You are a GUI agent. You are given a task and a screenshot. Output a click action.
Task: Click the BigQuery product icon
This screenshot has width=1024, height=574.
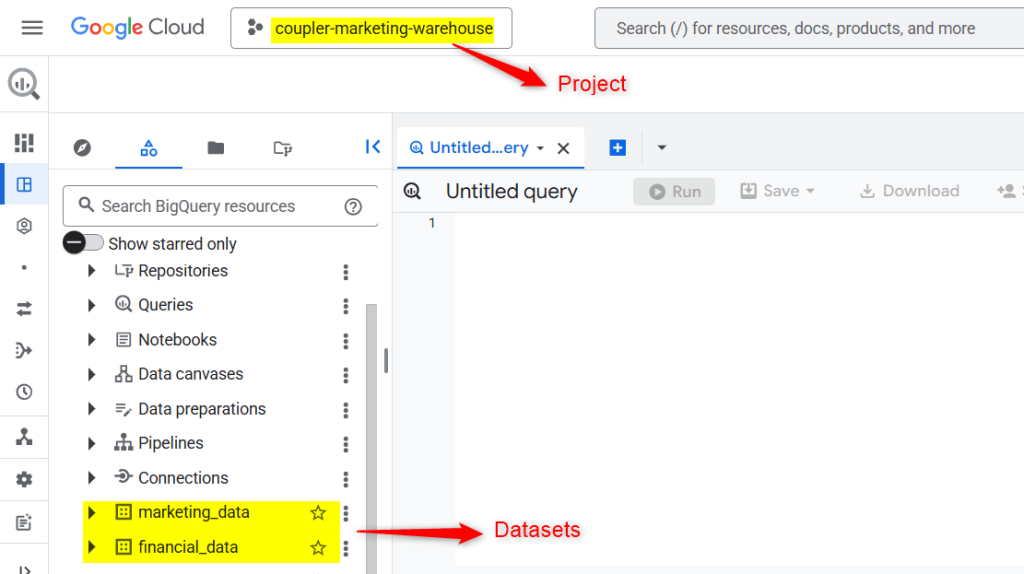[x=24, y=84]
